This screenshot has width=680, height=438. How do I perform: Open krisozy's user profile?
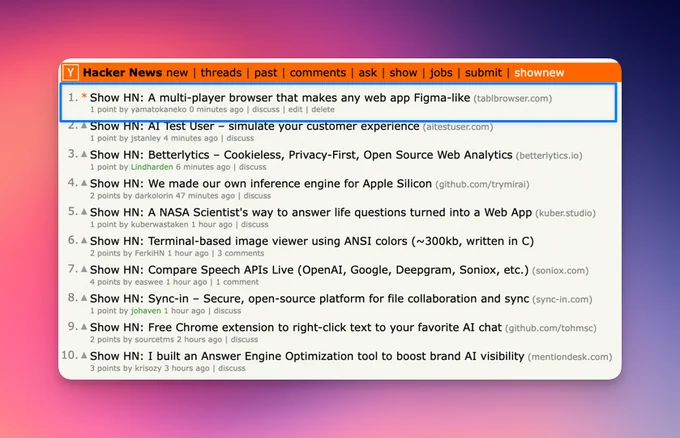148,368
